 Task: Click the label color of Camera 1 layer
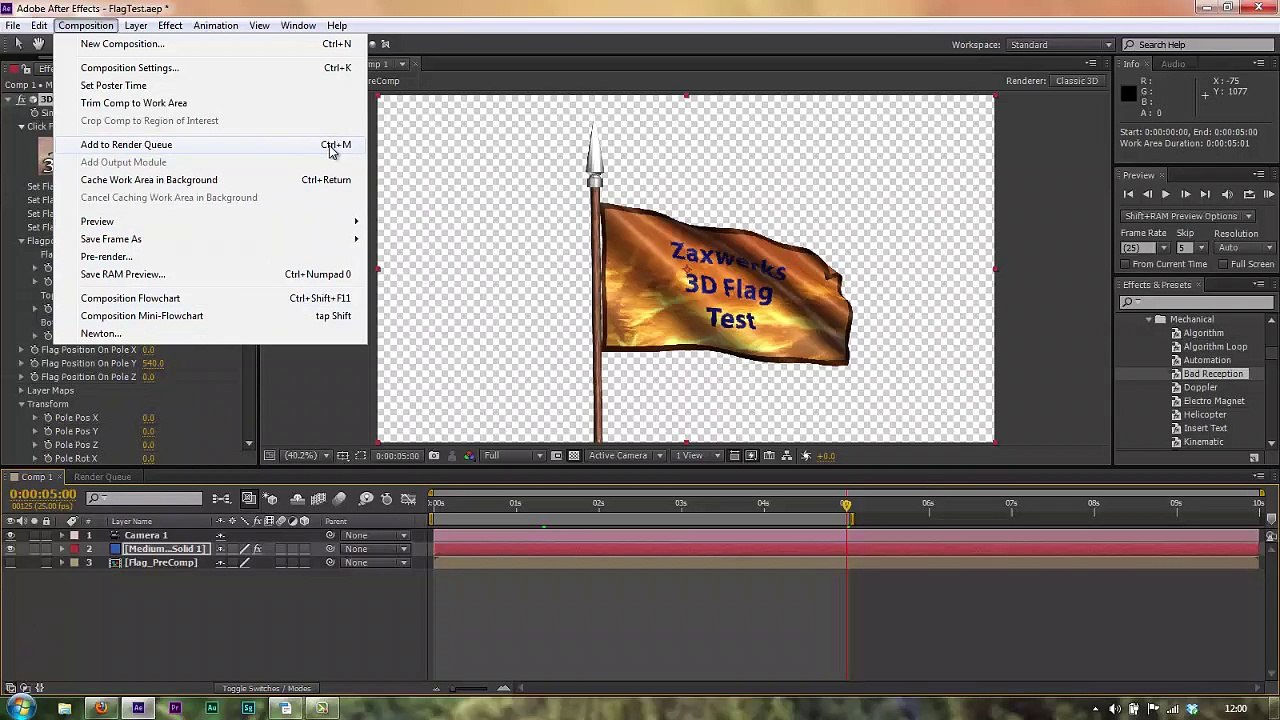click(74, 535)
